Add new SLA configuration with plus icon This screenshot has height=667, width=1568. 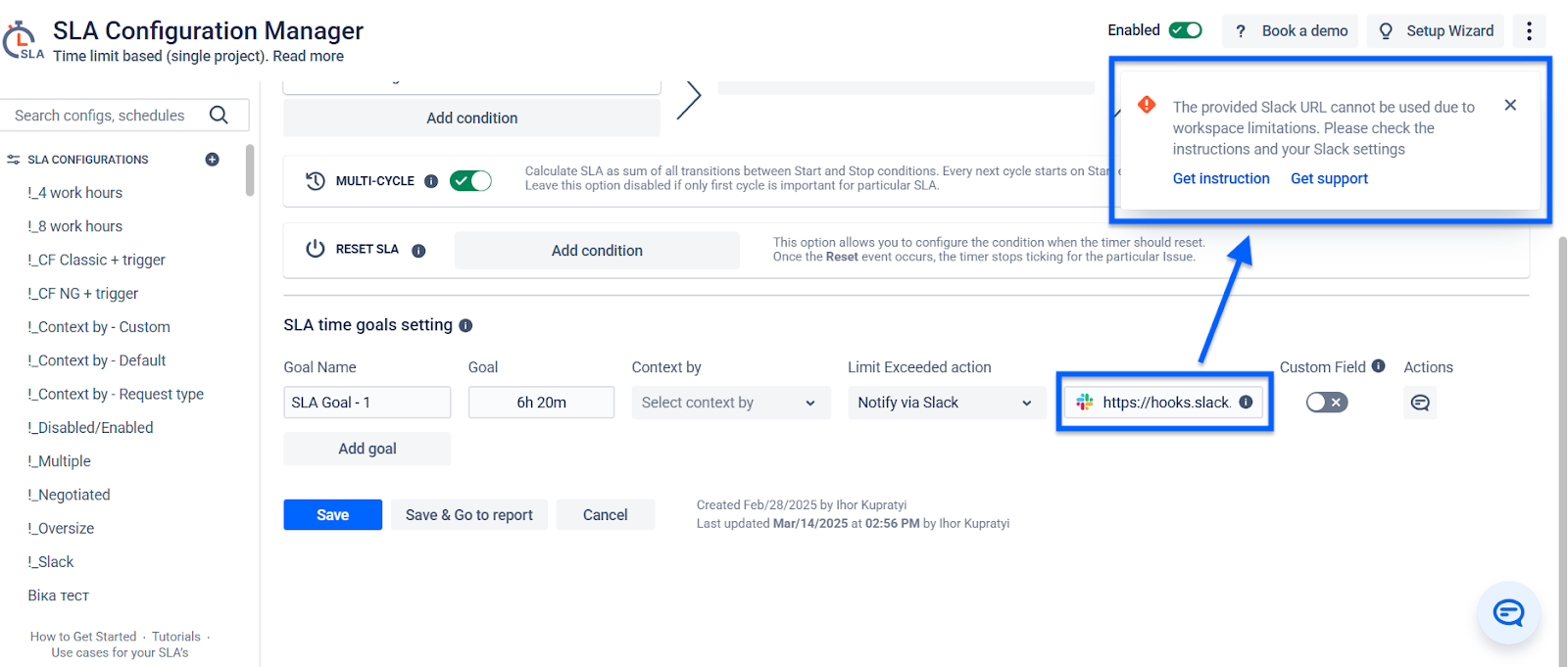click(212, 160)
